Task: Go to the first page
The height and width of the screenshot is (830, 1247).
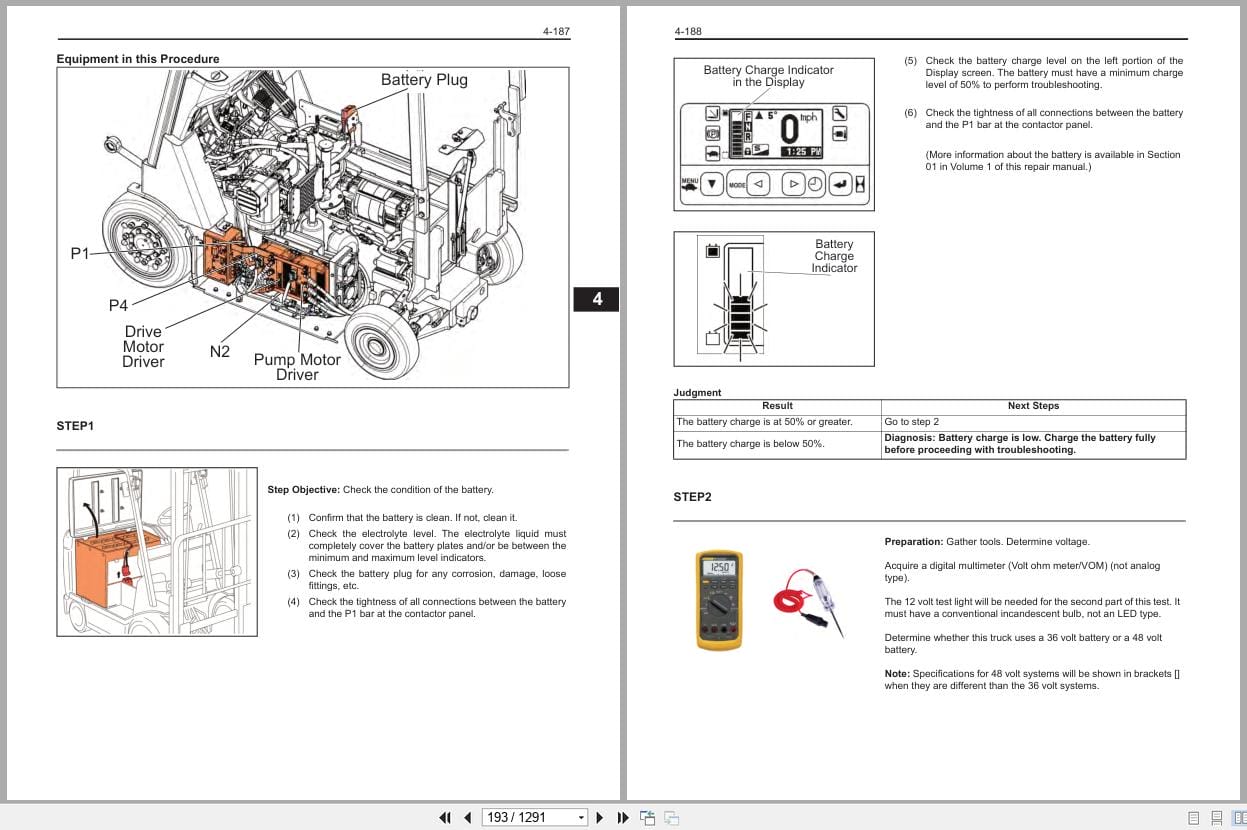Action: 445,817
